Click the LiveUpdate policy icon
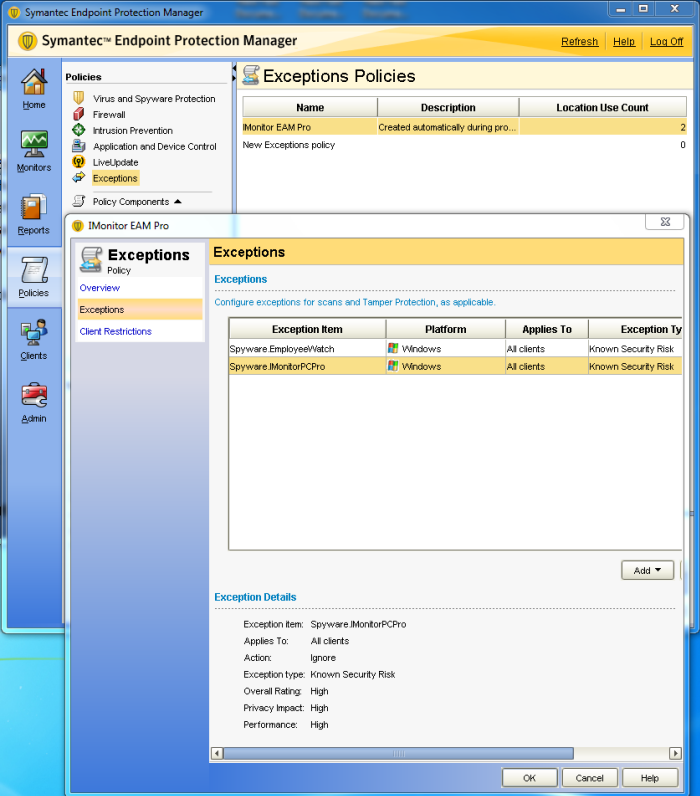This screenshot has width=700, height=796. click(79, 162)
